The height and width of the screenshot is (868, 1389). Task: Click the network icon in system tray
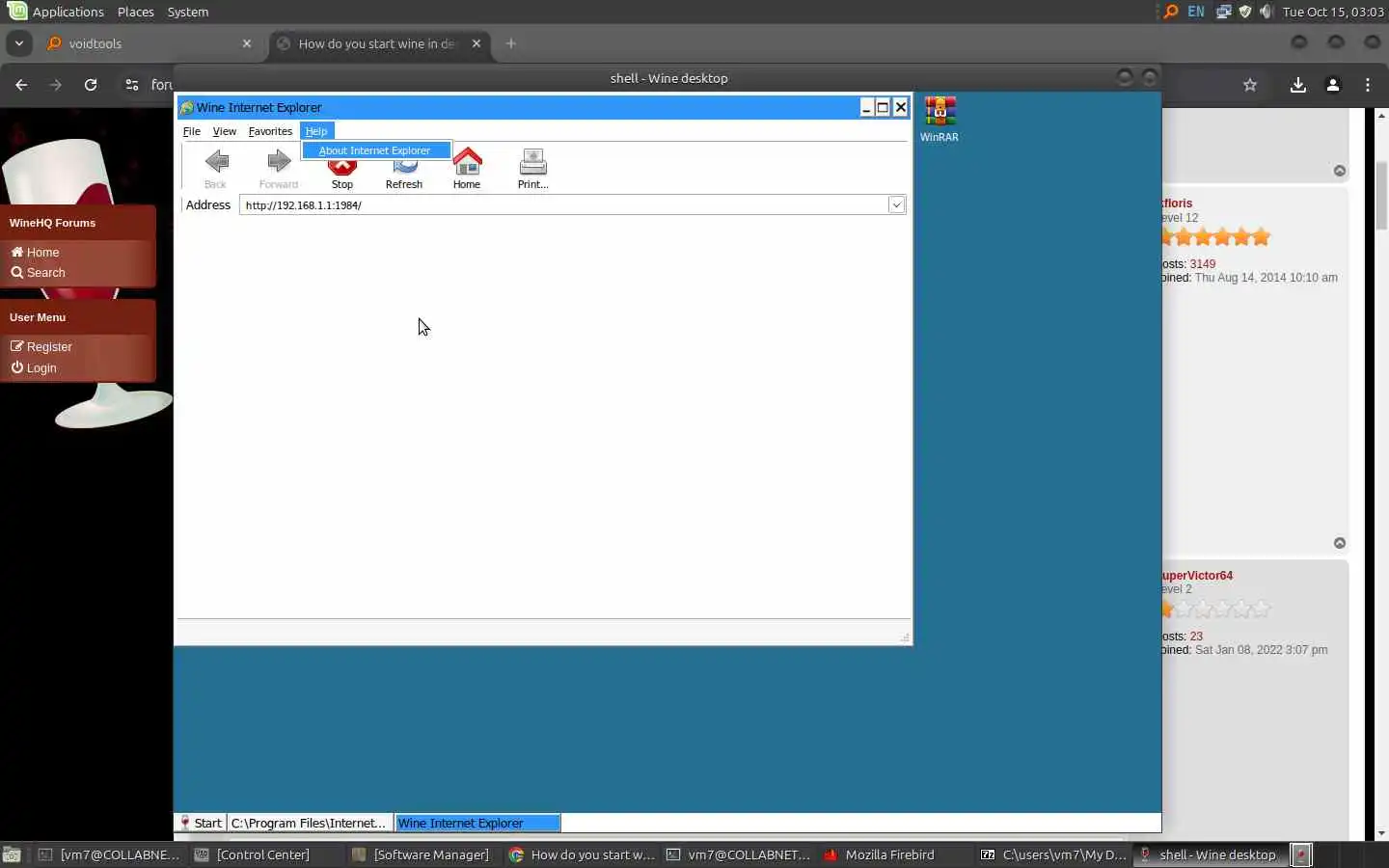point(1223,12)
